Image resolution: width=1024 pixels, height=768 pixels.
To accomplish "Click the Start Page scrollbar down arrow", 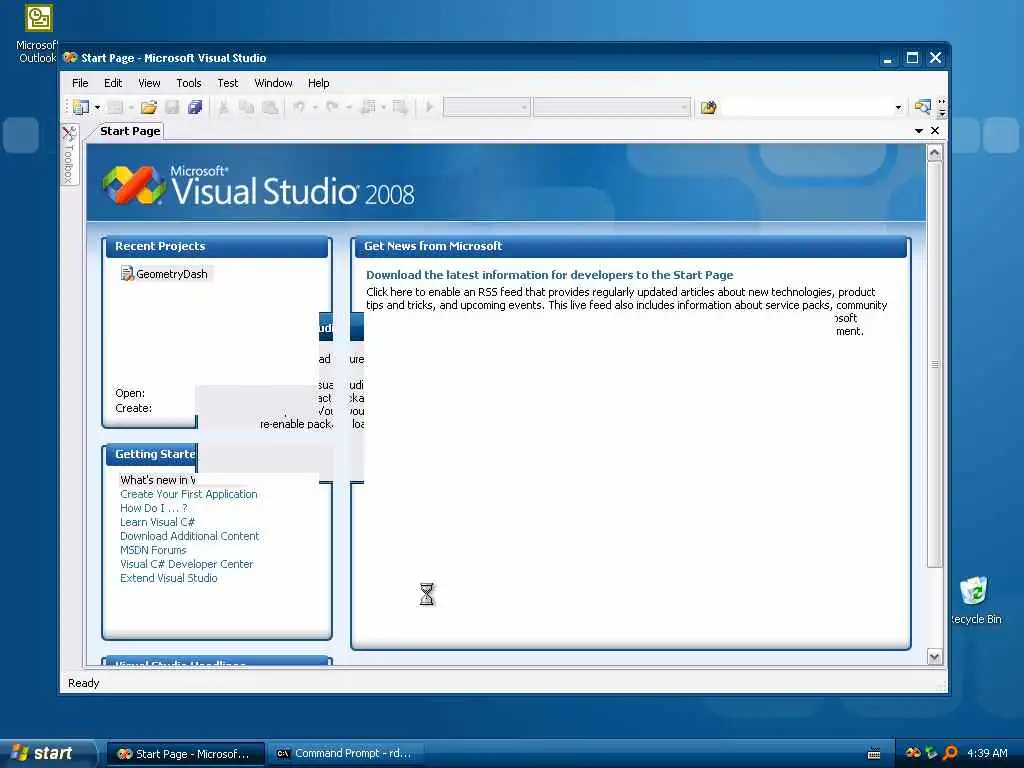I will pos(935,657).
